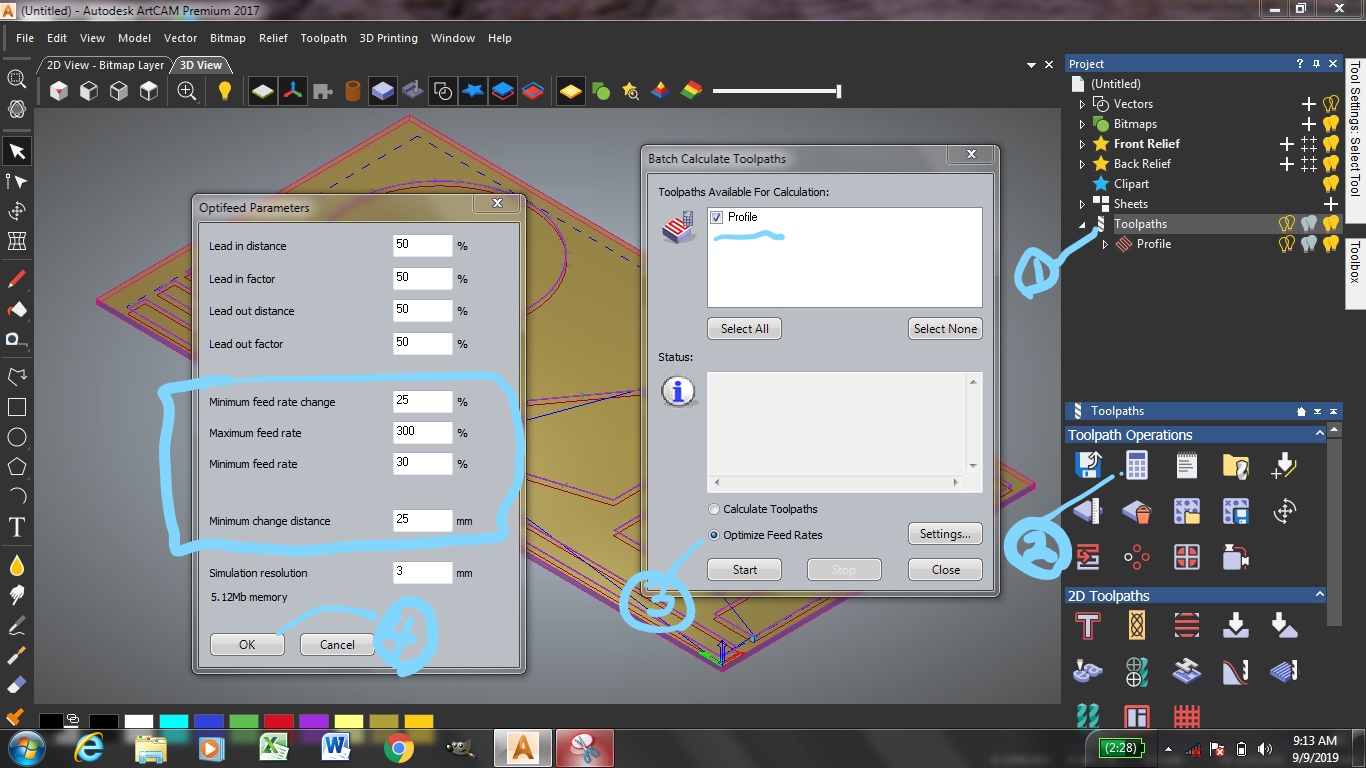
Task: Open Google Chrome from taskbar
Action: click(398, 747)
